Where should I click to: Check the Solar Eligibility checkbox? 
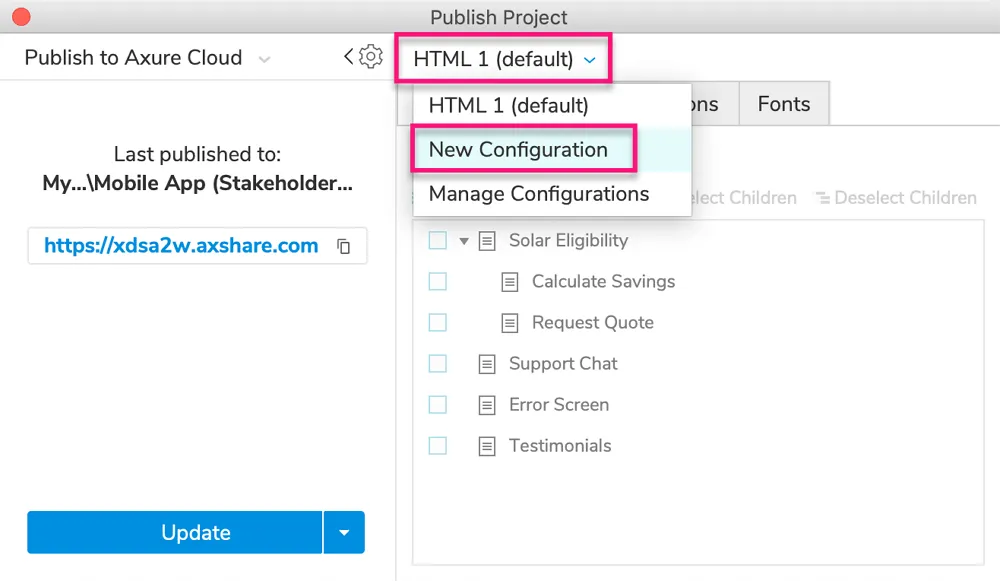click(x=437, y=241)
